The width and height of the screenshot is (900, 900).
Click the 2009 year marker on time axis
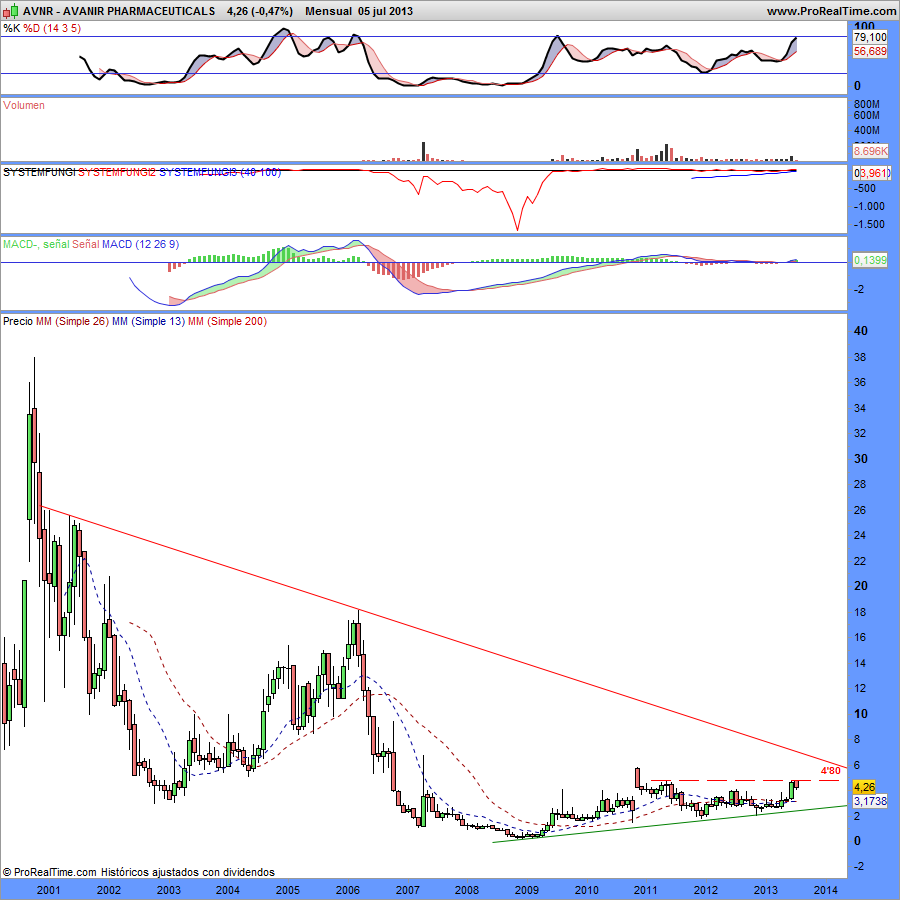(x=526, y=890)
